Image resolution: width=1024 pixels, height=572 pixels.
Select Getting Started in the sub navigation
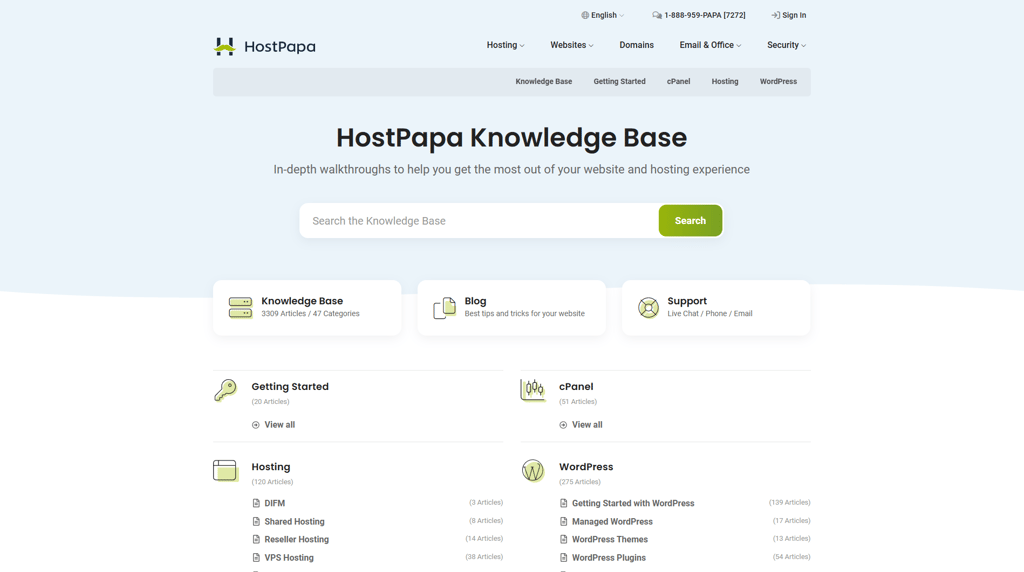[619, 82]
